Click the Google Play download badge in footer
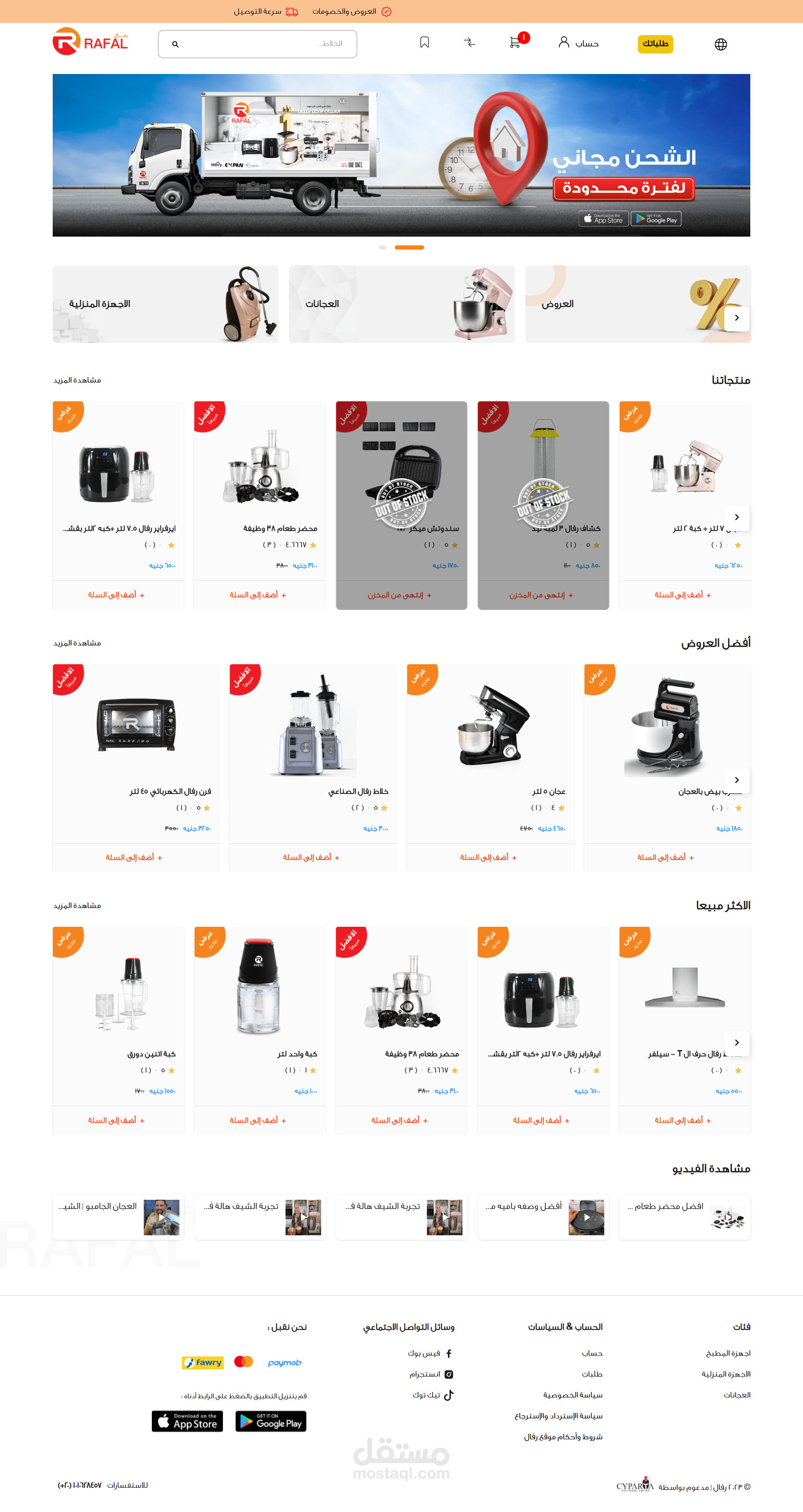This screenshot has height=1512, width=803. coord(271,1421)
